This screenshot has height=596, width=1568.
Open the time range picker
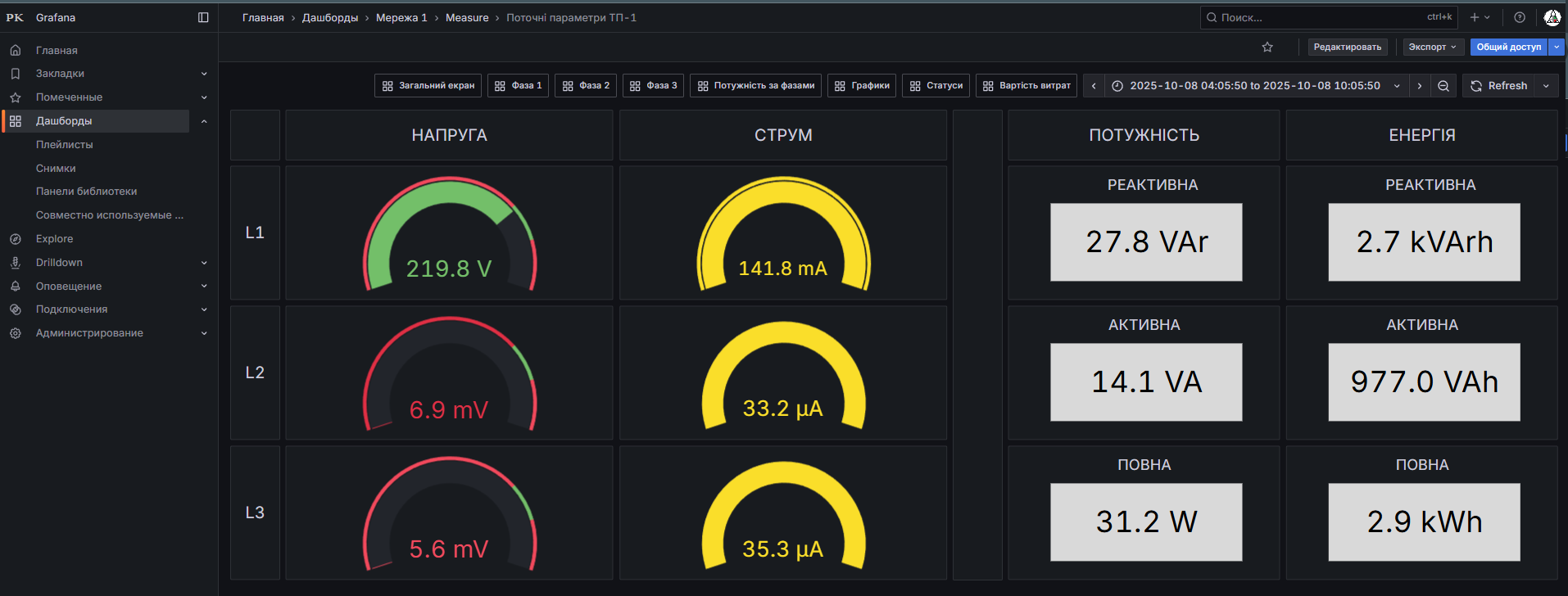[x=1255, y=86]
